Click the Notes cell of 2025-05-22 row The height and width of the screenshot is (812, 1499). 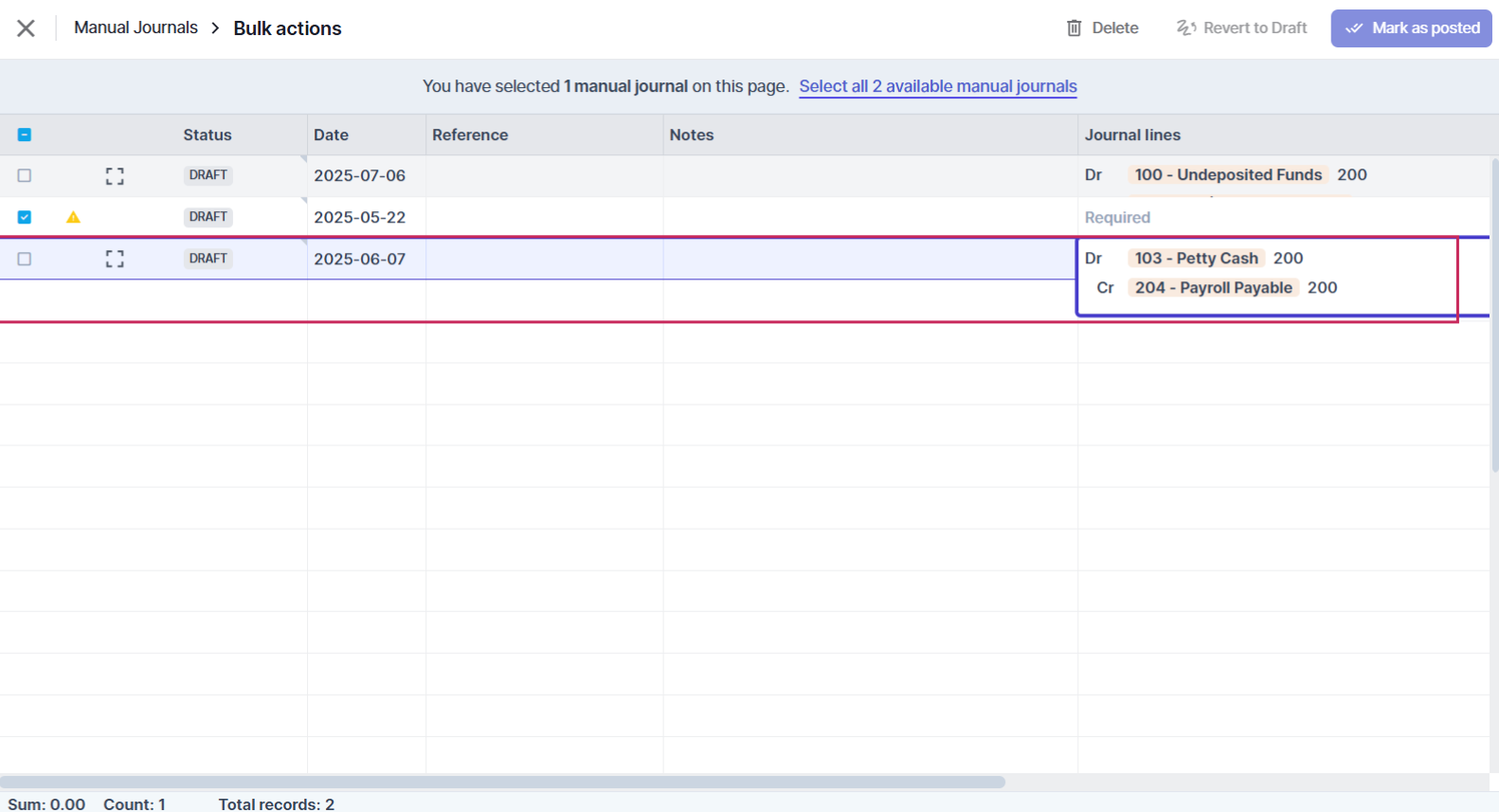(x=871, y=217)
